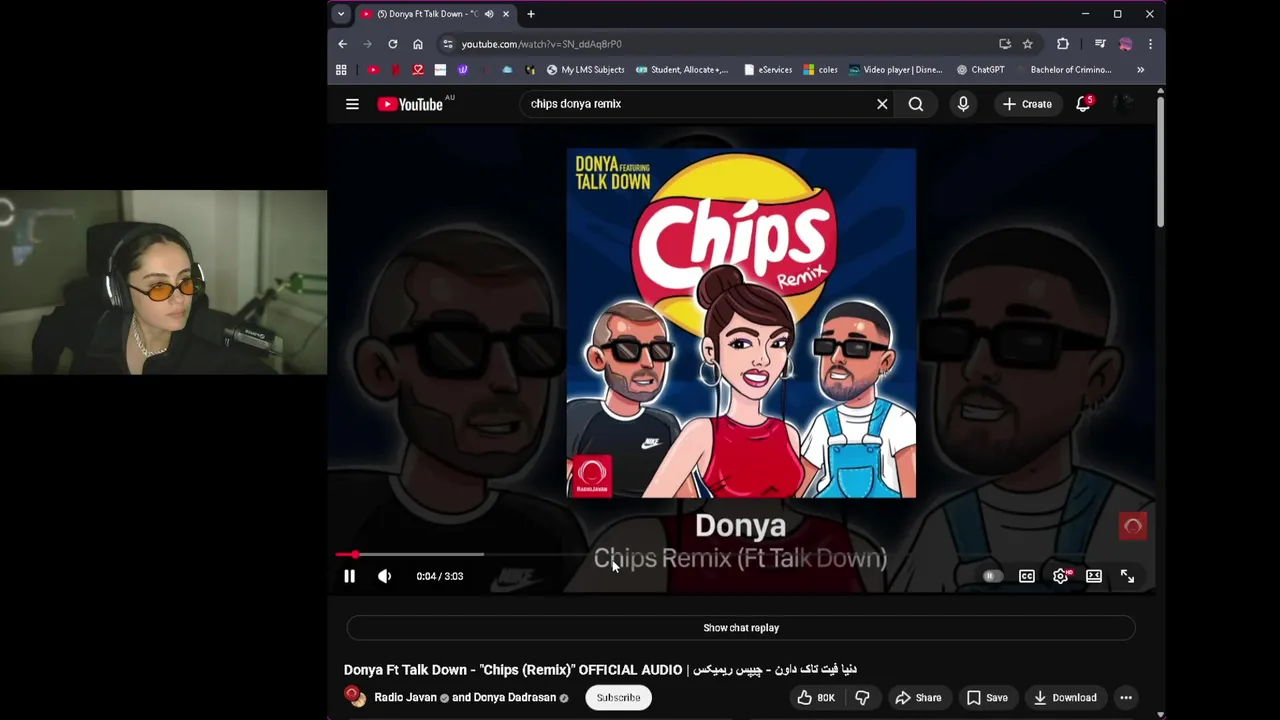Install app icon in address bar
Screen dimensions: 1280x720
pos(1005,44)
